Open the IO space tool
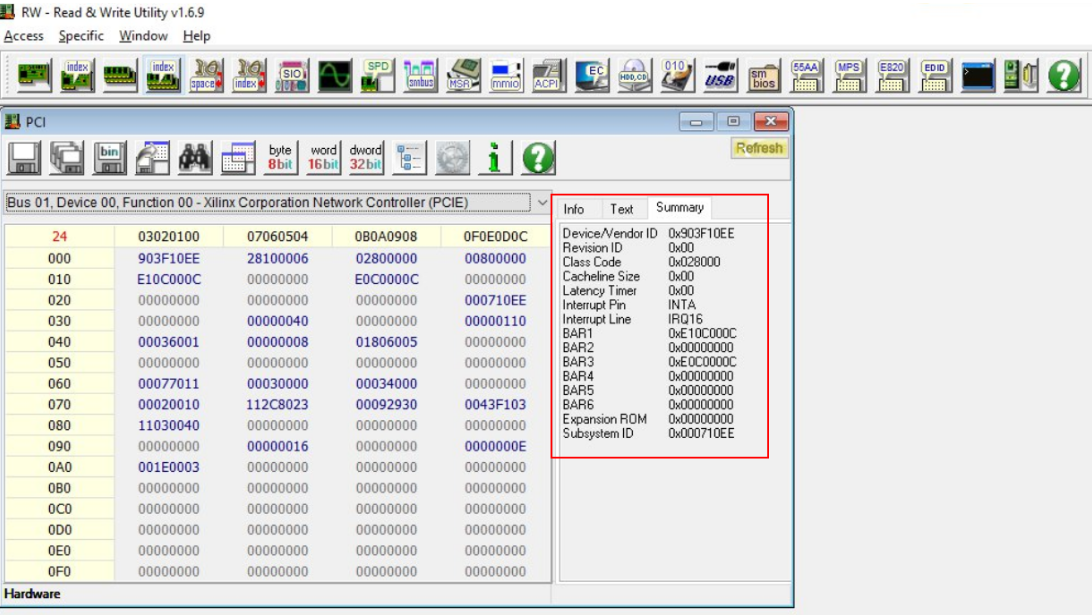Viewport: 1092px width, 615px height. tap(206, 75)
